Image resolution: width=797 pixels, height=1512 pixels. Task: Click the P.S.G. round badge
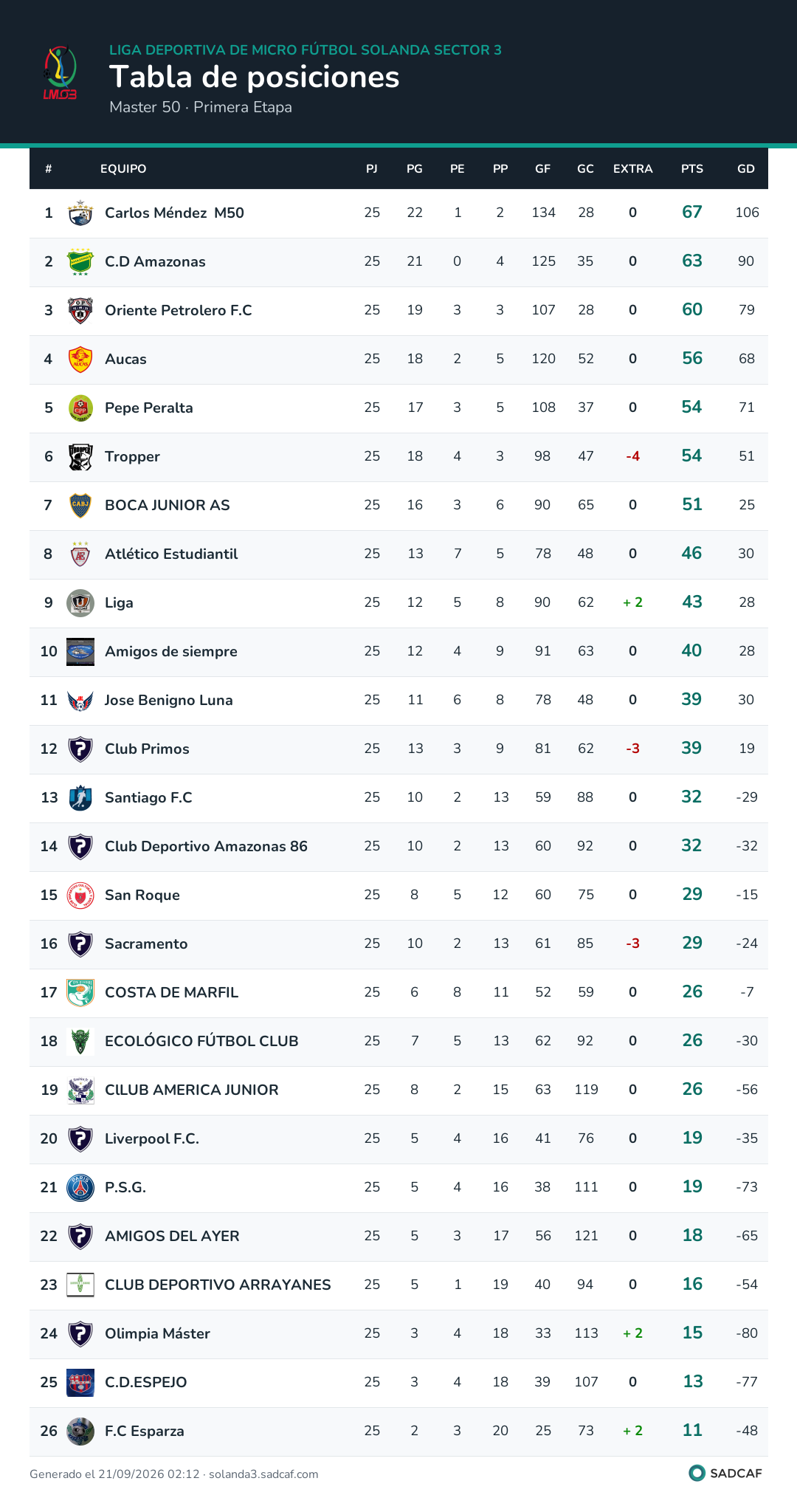(80, 1187)
